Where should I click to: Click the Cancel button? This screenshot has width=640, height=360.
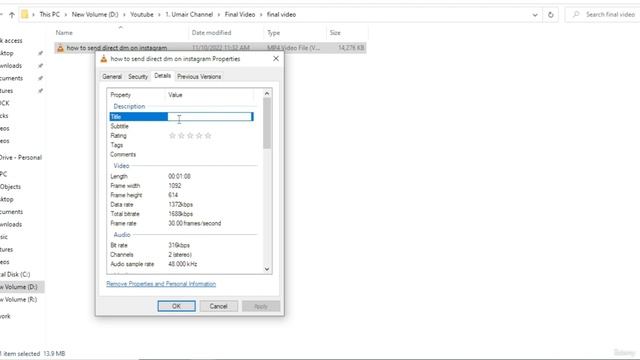(218, 306)
